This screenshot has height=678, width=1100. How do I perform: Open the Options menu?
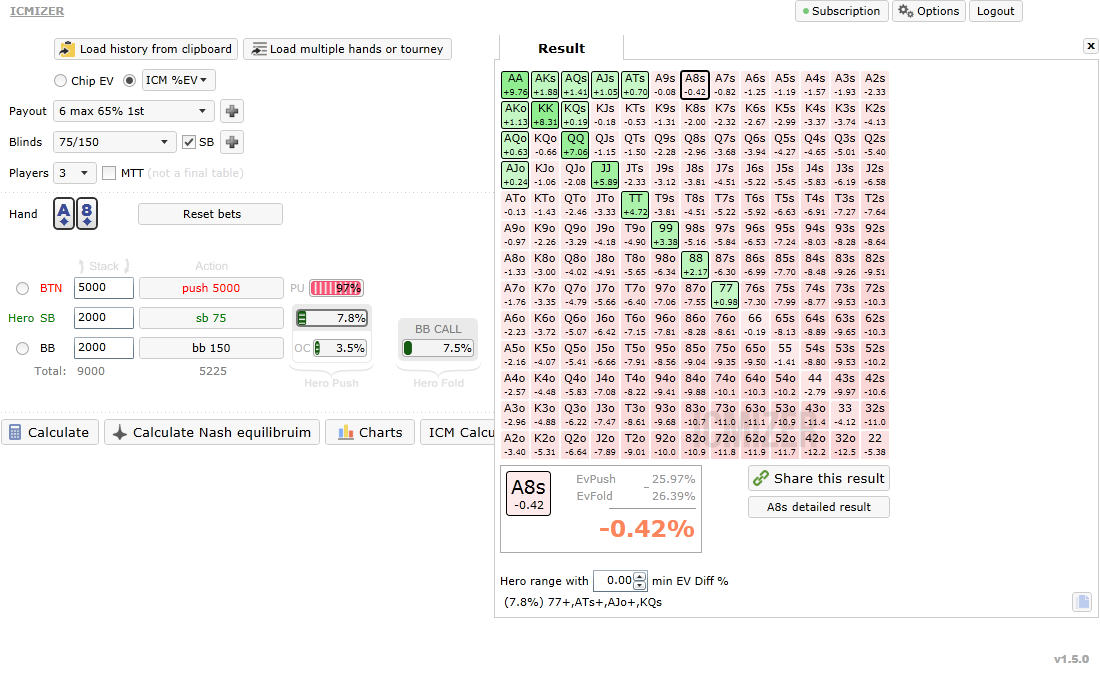(929, 11)
